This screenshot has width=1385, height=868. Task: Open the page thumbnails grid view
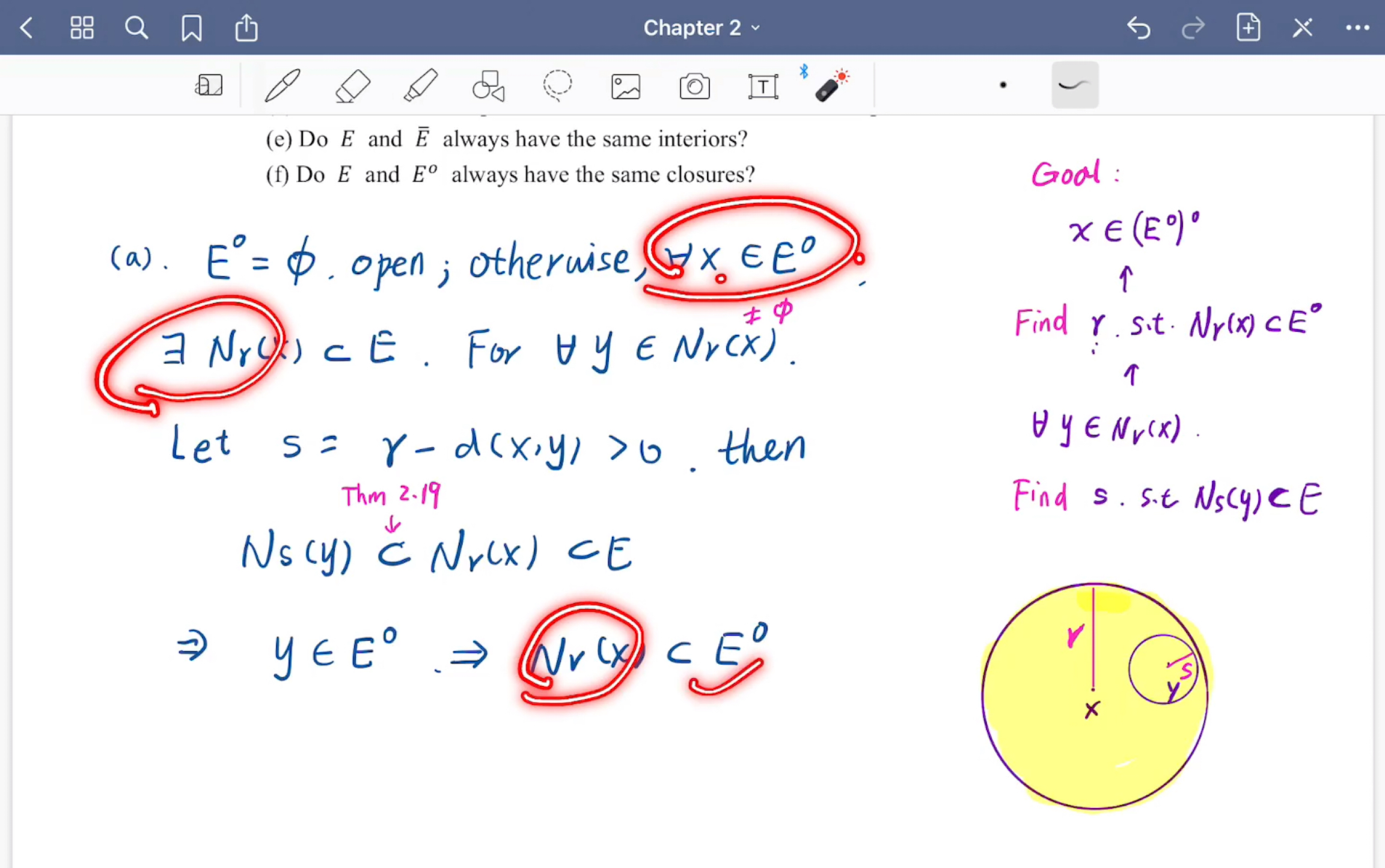pos(82,28)
